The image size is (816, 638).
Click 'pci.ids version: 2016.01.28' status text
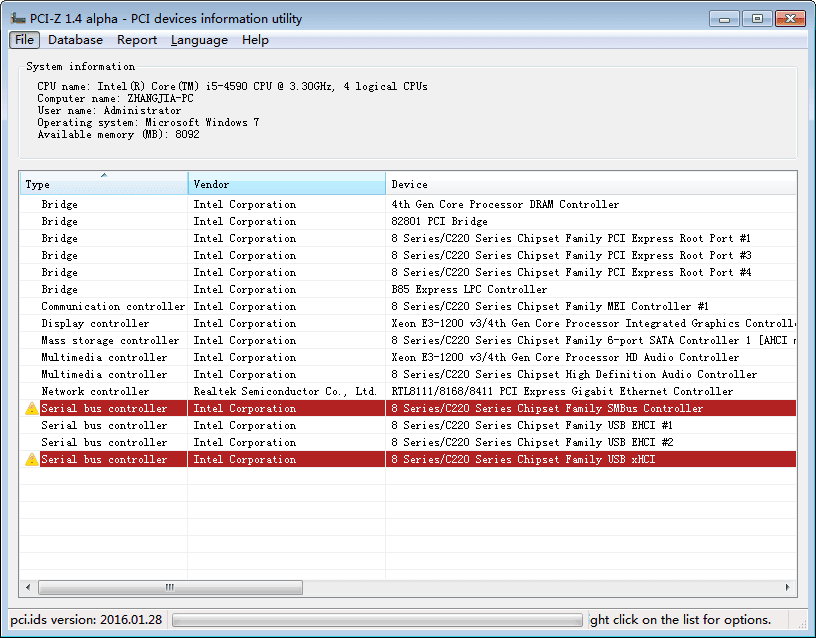(86, 620)
